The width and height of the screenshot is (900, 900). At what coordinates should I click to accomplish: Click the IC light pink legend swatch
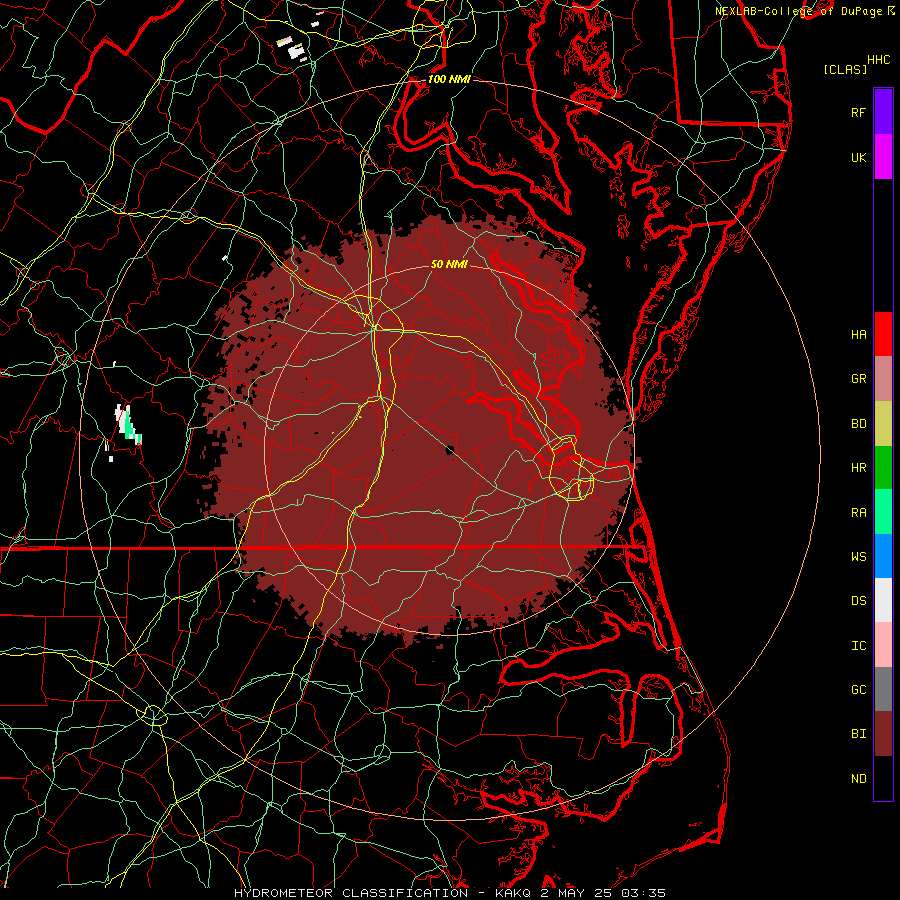point(883,645)
